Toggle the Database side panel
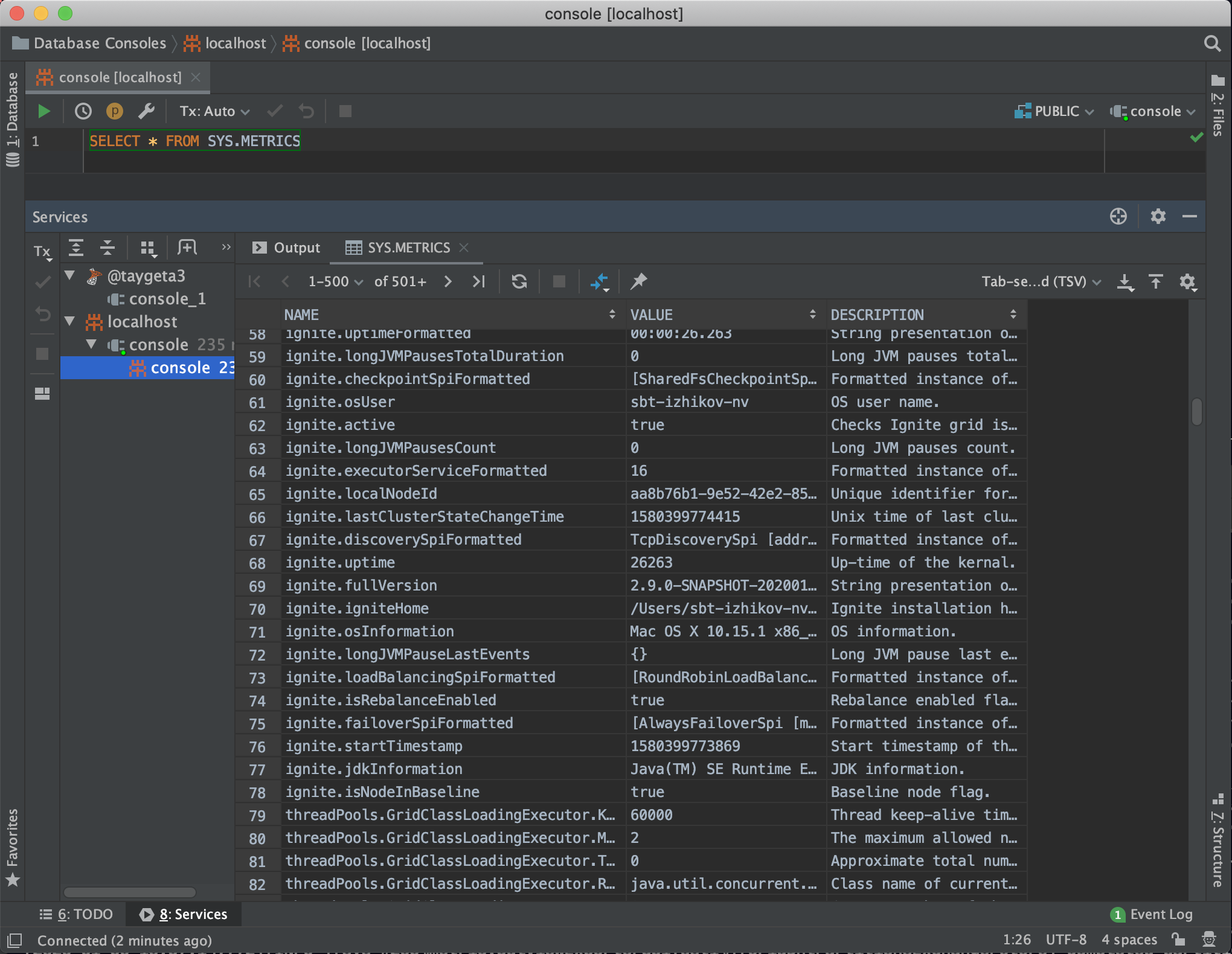The width and height of the screenshot is (1232, 954). coord(12,118)
